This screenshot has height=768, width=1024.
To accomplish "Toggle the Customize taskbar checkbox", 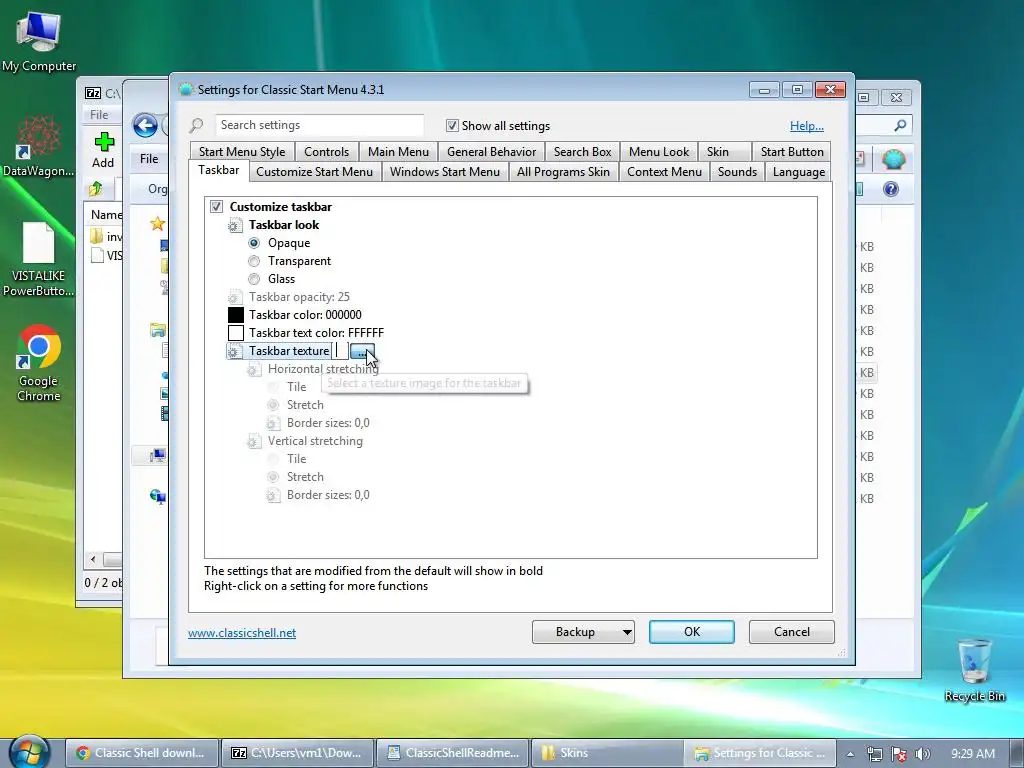I will point(216,206).
